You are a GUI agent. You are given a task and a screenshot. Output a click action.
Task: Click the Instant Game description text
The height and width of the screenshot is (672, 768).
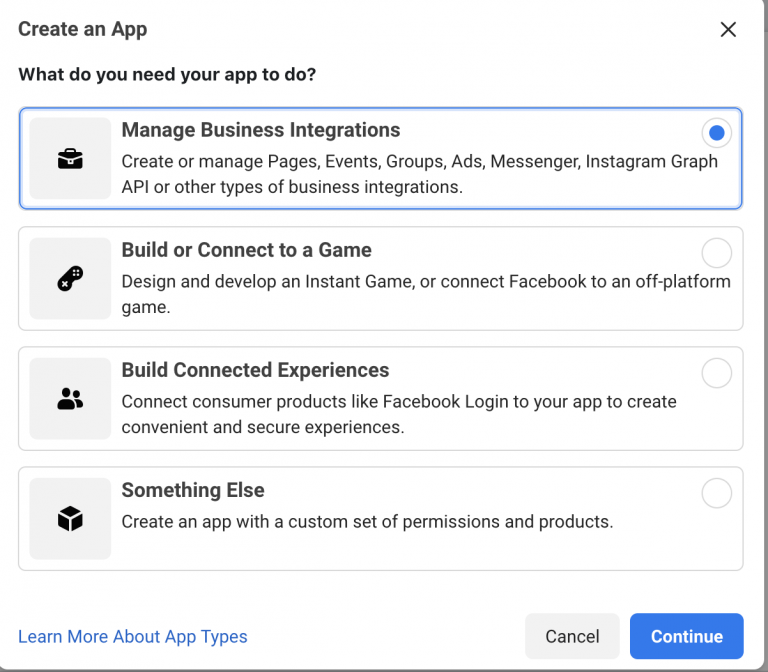(x=426, y=294)
